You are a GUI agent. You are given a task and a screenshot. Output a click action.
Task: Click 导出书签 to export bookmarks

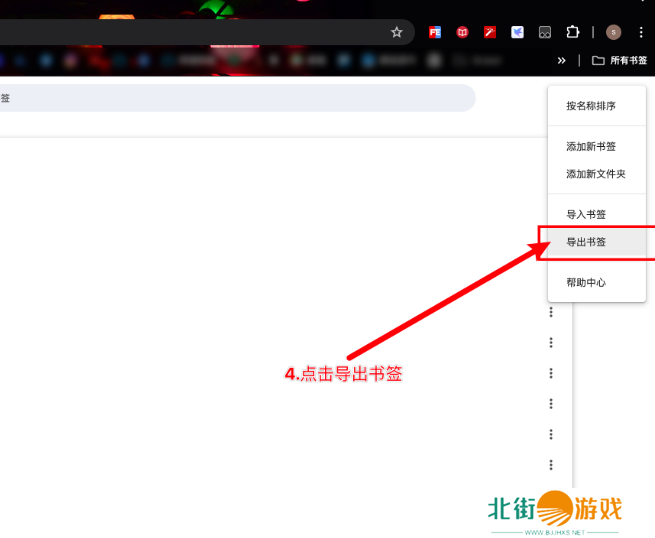[x=586, y=242]
